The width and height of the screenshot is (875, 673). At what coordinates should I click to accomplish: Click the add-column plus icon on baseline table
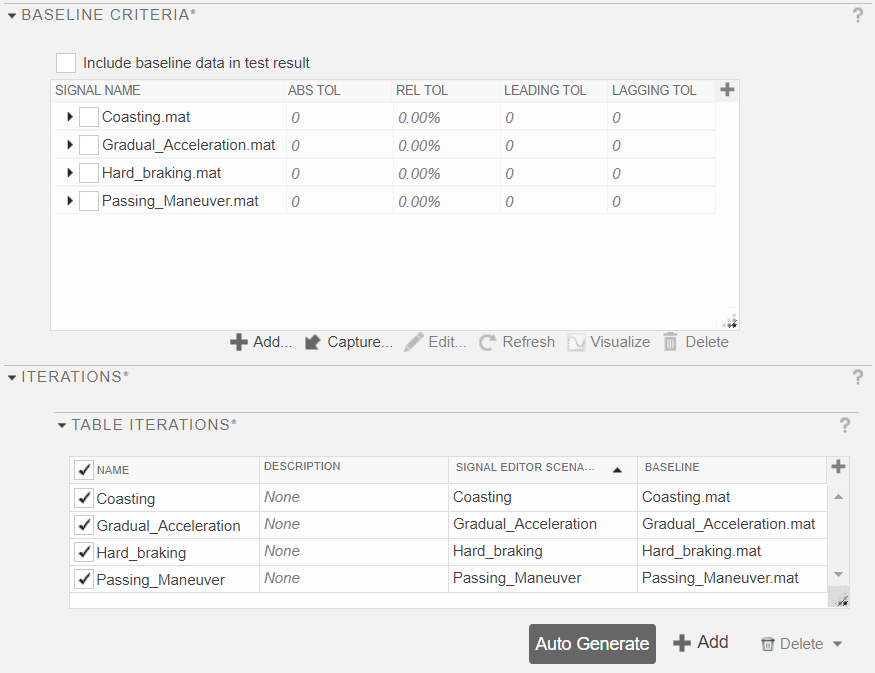point(727,89)
